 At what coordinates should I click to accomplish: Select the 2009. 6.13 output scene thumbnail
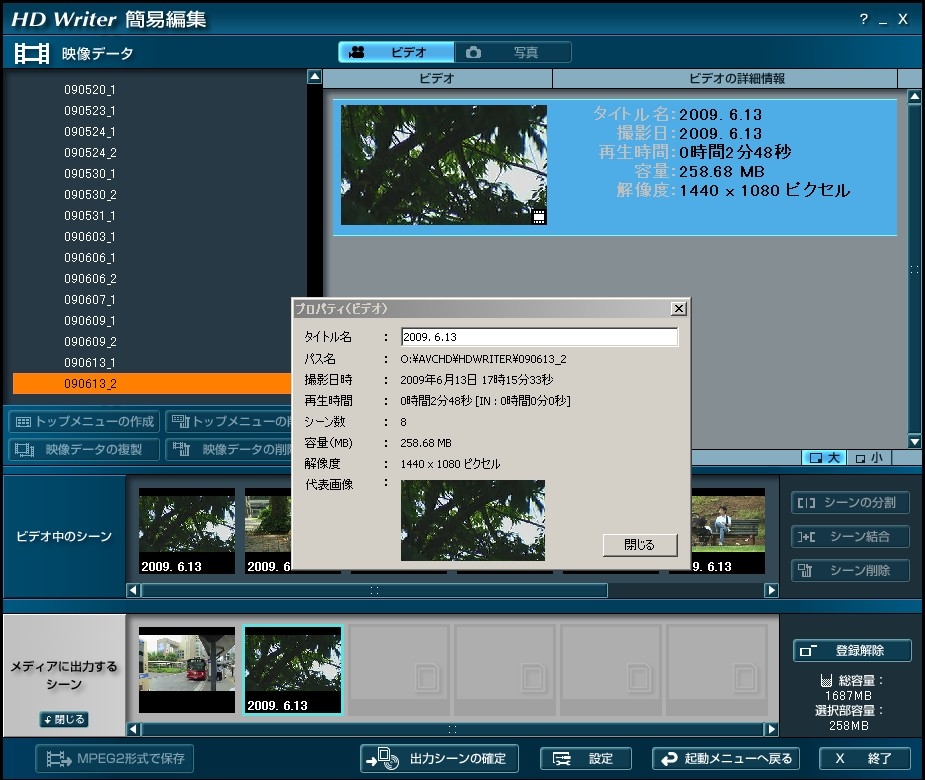(x=293, y=670)
